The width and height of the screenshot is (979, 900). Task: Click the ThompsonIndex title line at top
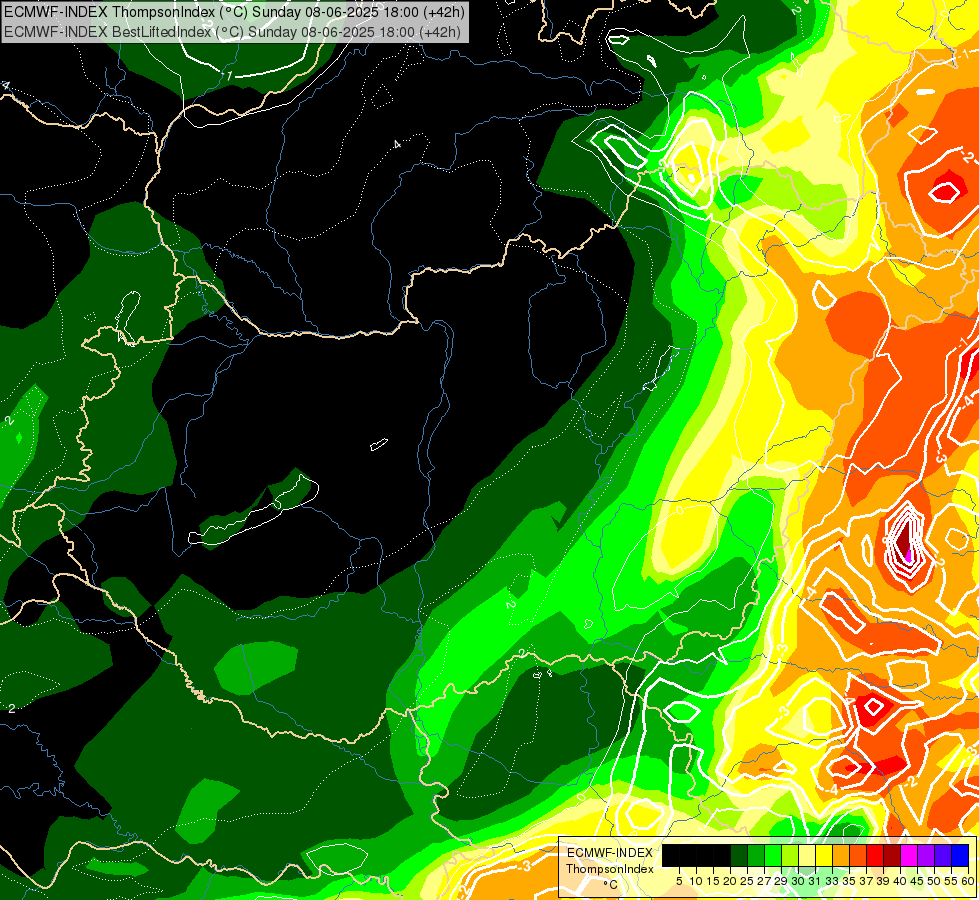[234, 12]
